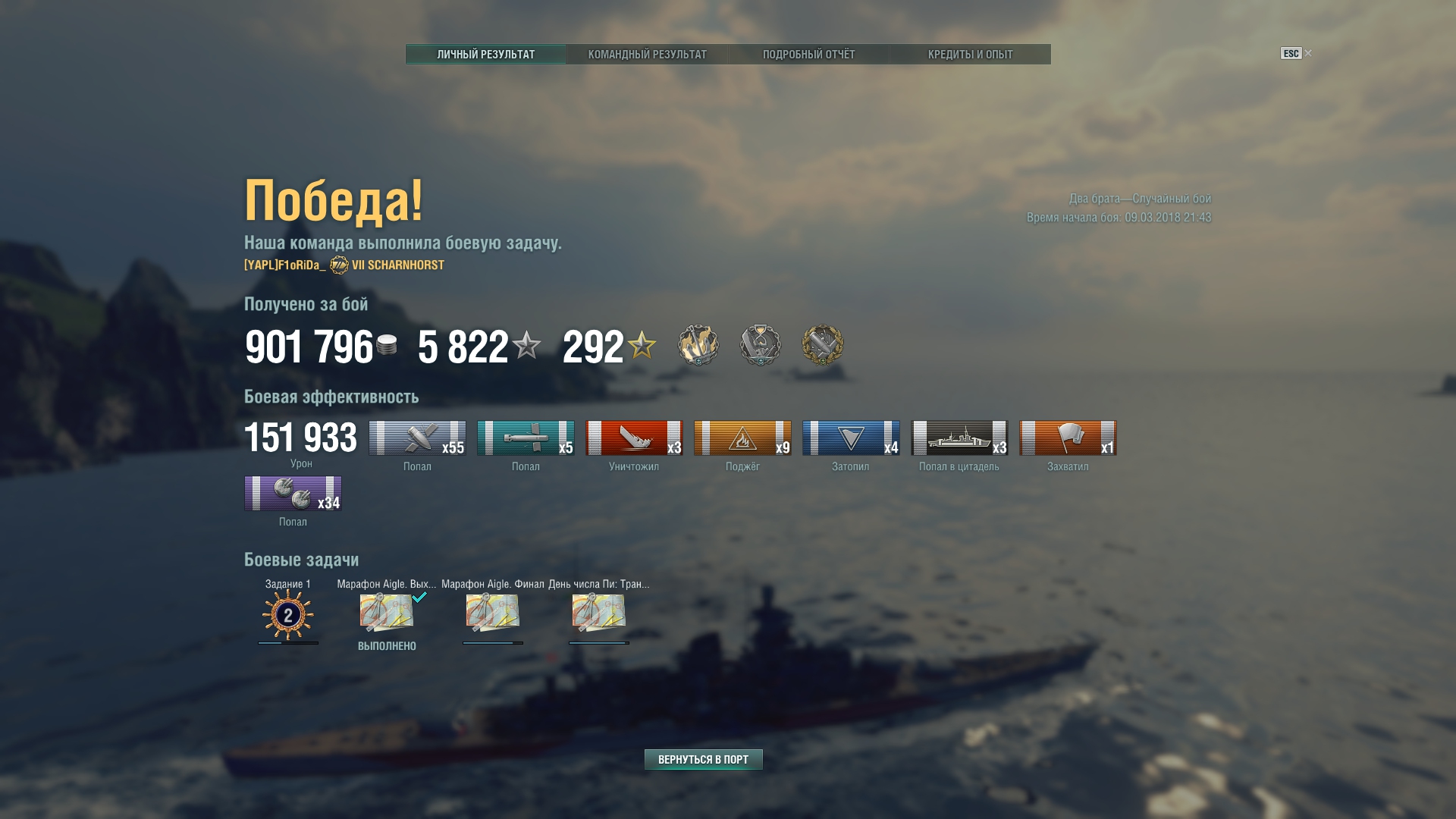The image size is (1456, 819).
Task: Click the Вернуться в порт button
Action: 703,759
